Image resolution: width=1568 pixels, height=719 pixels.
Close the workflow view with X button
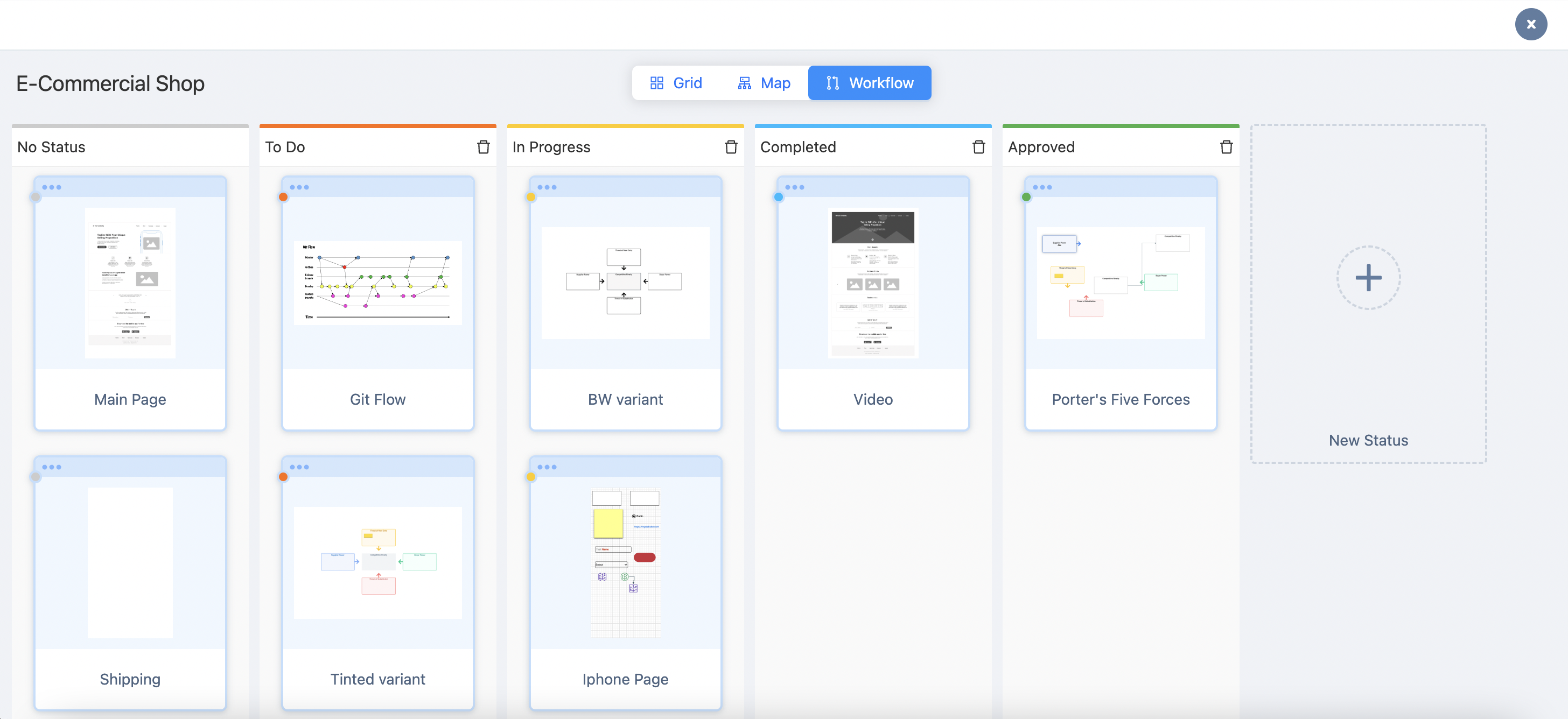[x=1530, y=24]
